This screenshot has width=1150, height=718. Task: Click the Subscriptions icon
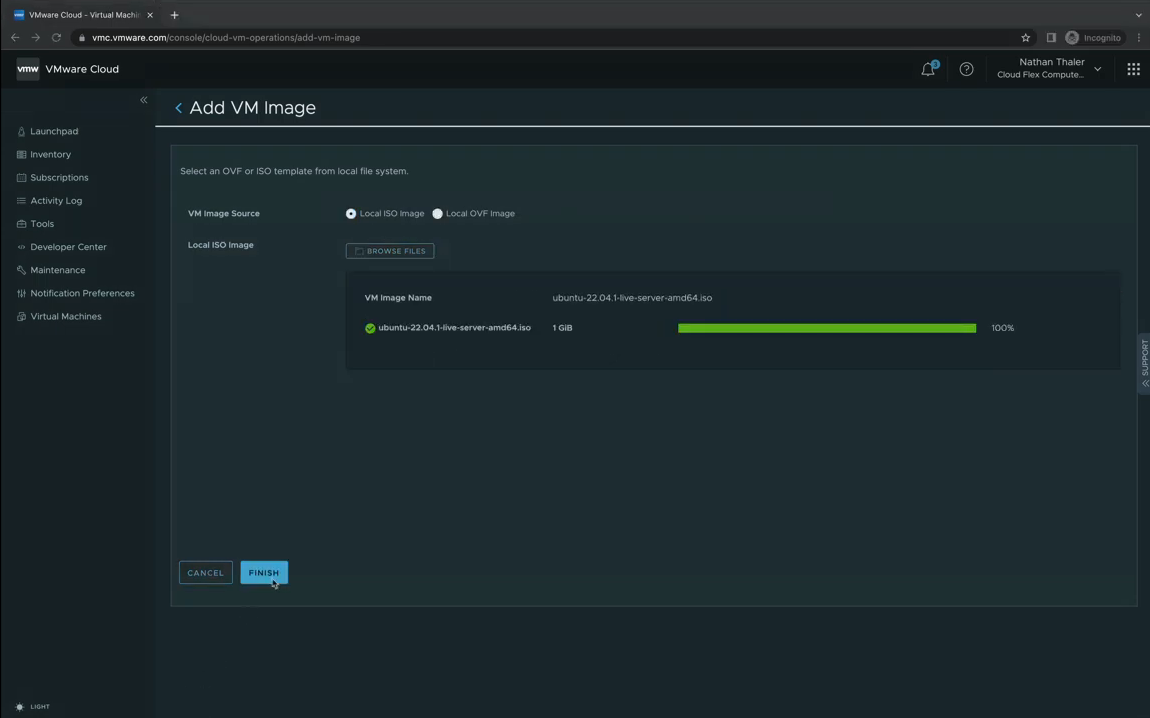pyautogui.click(x=21, y=177)
